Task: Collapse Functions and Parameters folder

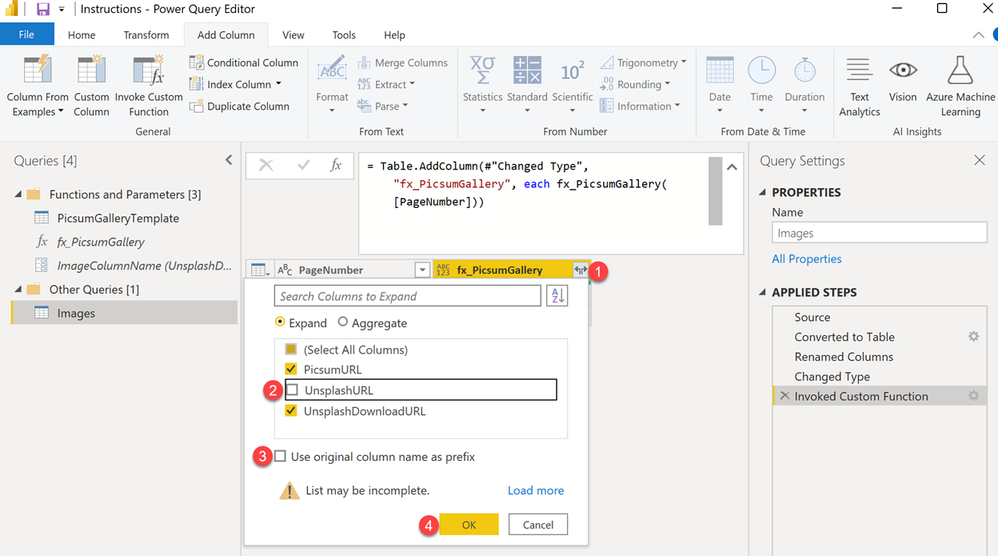Action: (x=18, y=194)
